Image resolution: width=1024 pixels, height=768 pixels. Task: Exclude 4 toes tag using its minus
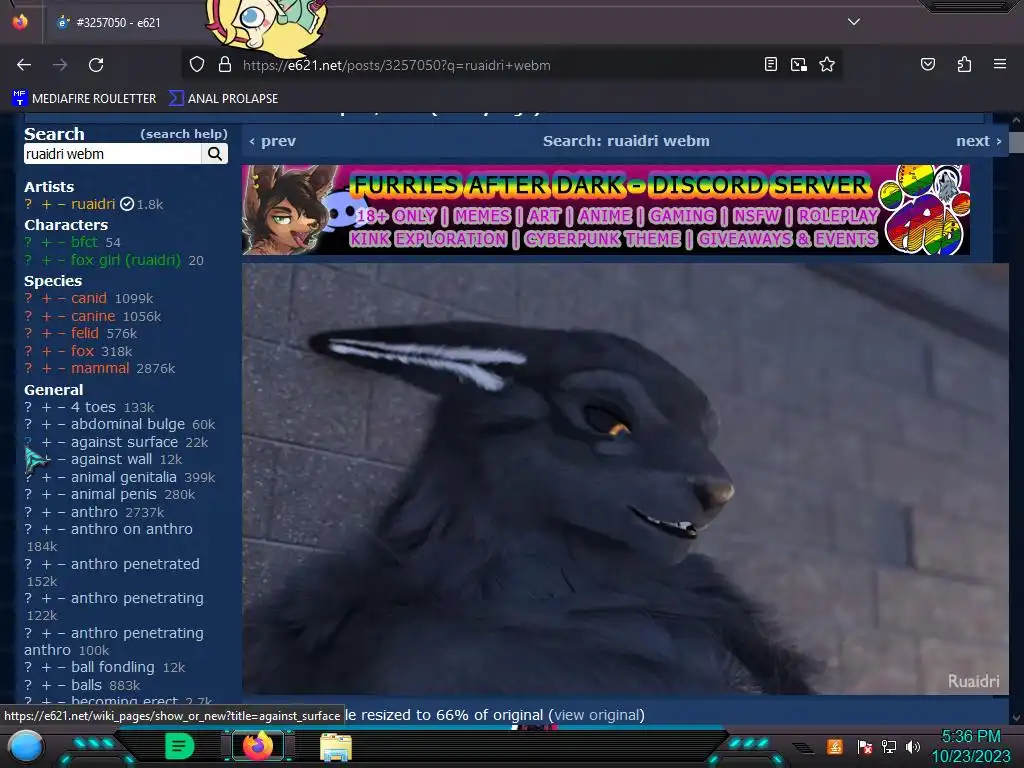[61, 408]
